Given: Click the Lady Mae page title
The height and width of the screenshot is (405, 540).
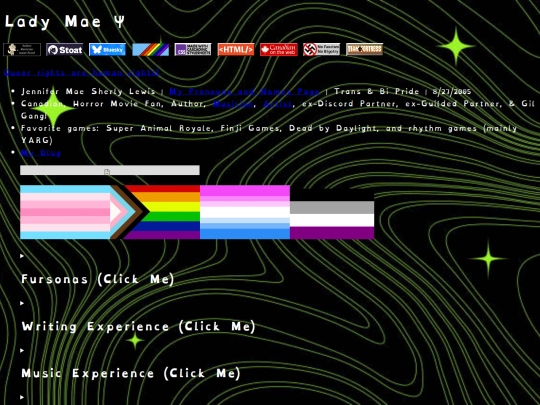Looking at the screenshot, I should pyautogui.click(x=64, y=22).
